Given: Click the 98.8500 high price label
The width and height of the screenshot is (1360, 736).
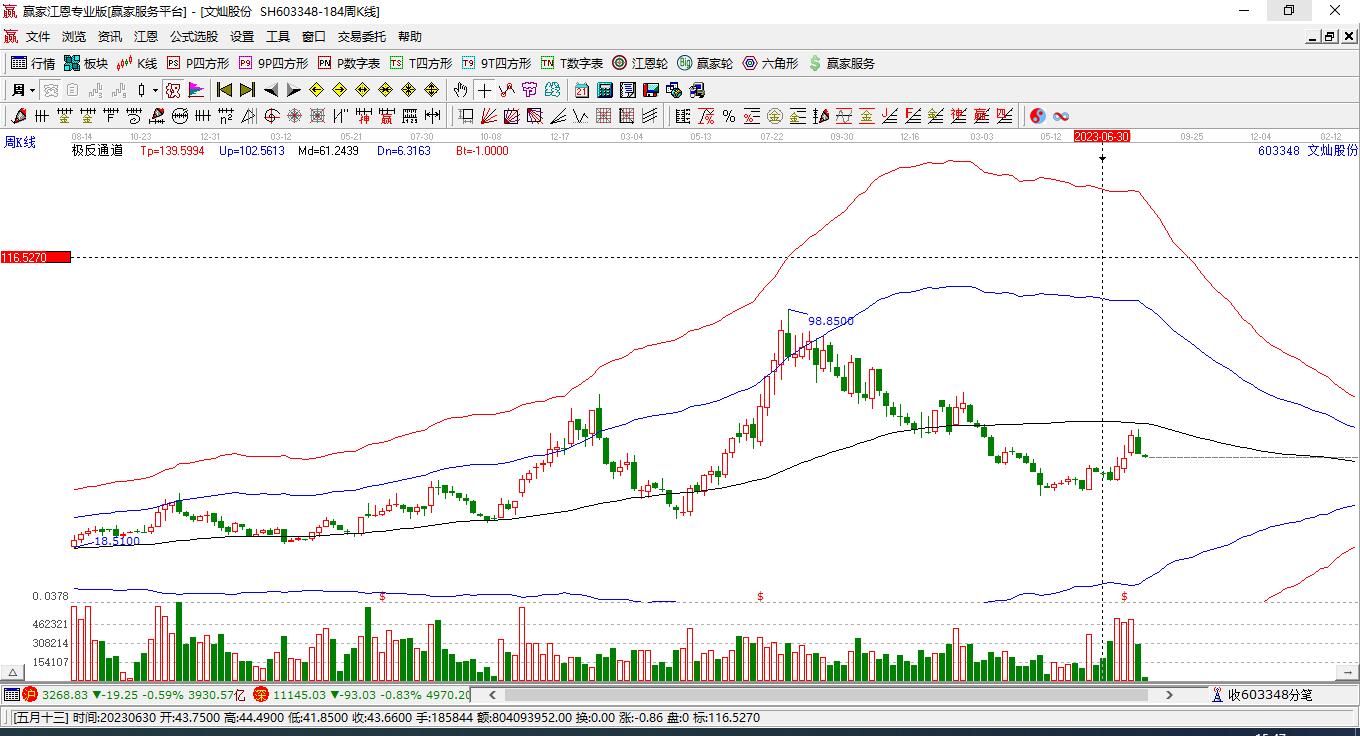Looking at the screenshot, I should 831,321.
